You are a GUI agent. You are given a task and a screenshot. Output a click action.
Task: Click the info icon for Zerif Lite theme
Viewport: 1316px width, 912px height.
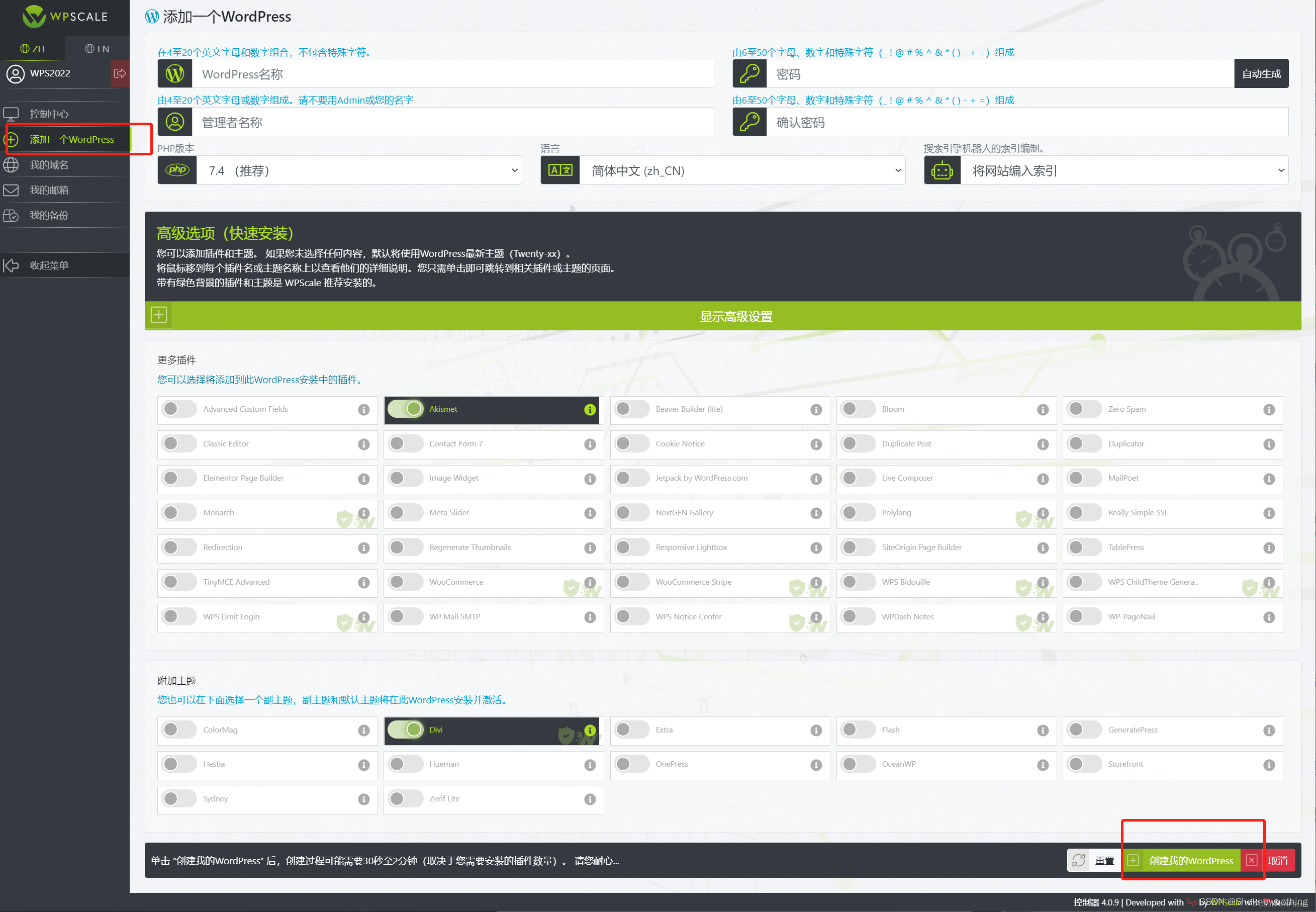pyautogui.click(x=590, y=799)
